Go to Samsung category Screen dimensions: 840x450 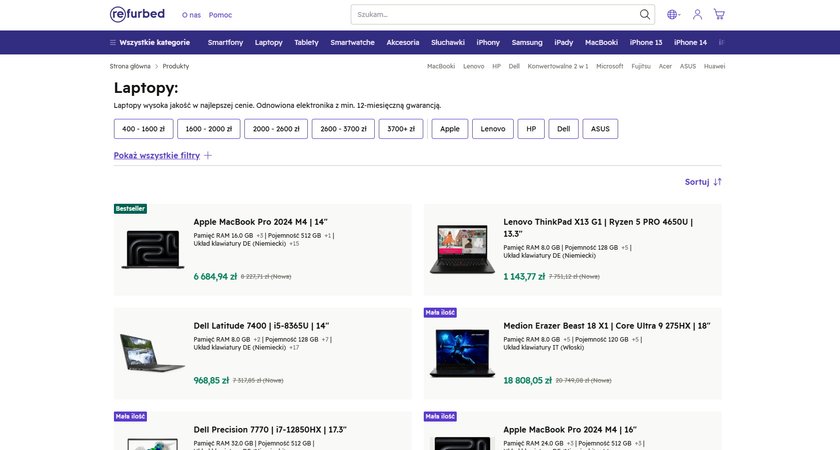point(527,42)
